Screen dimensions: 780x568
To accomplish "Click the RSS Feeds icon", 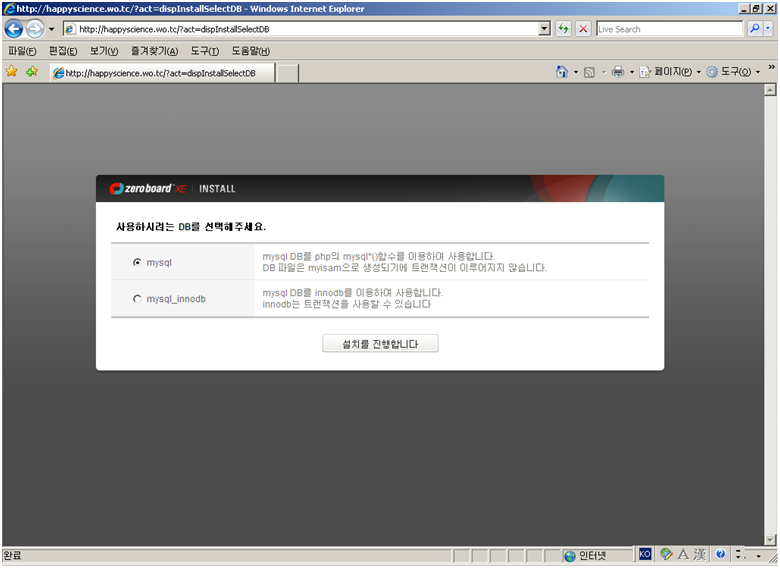I will click(589, 73).
